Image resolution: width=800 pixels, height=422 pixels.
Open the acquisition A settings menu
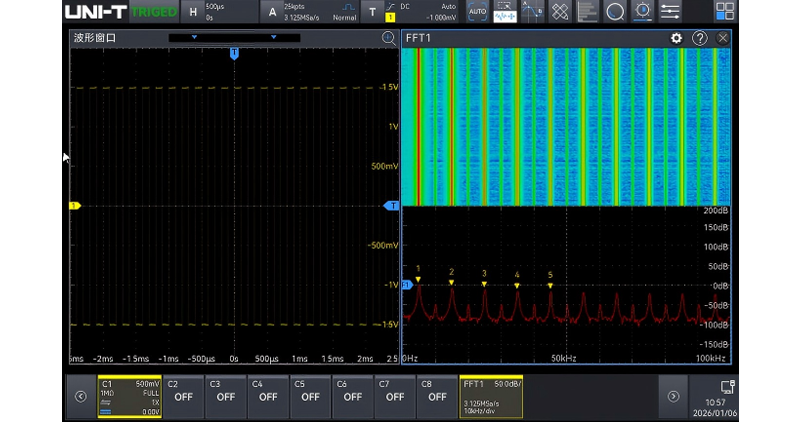point(272,12)
